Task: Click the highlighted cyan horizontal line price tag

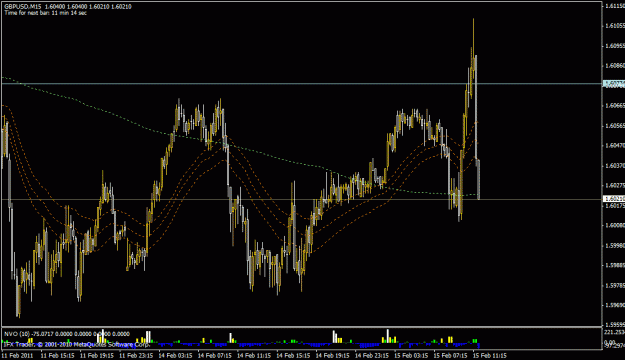Action: [x=614, y=84]
